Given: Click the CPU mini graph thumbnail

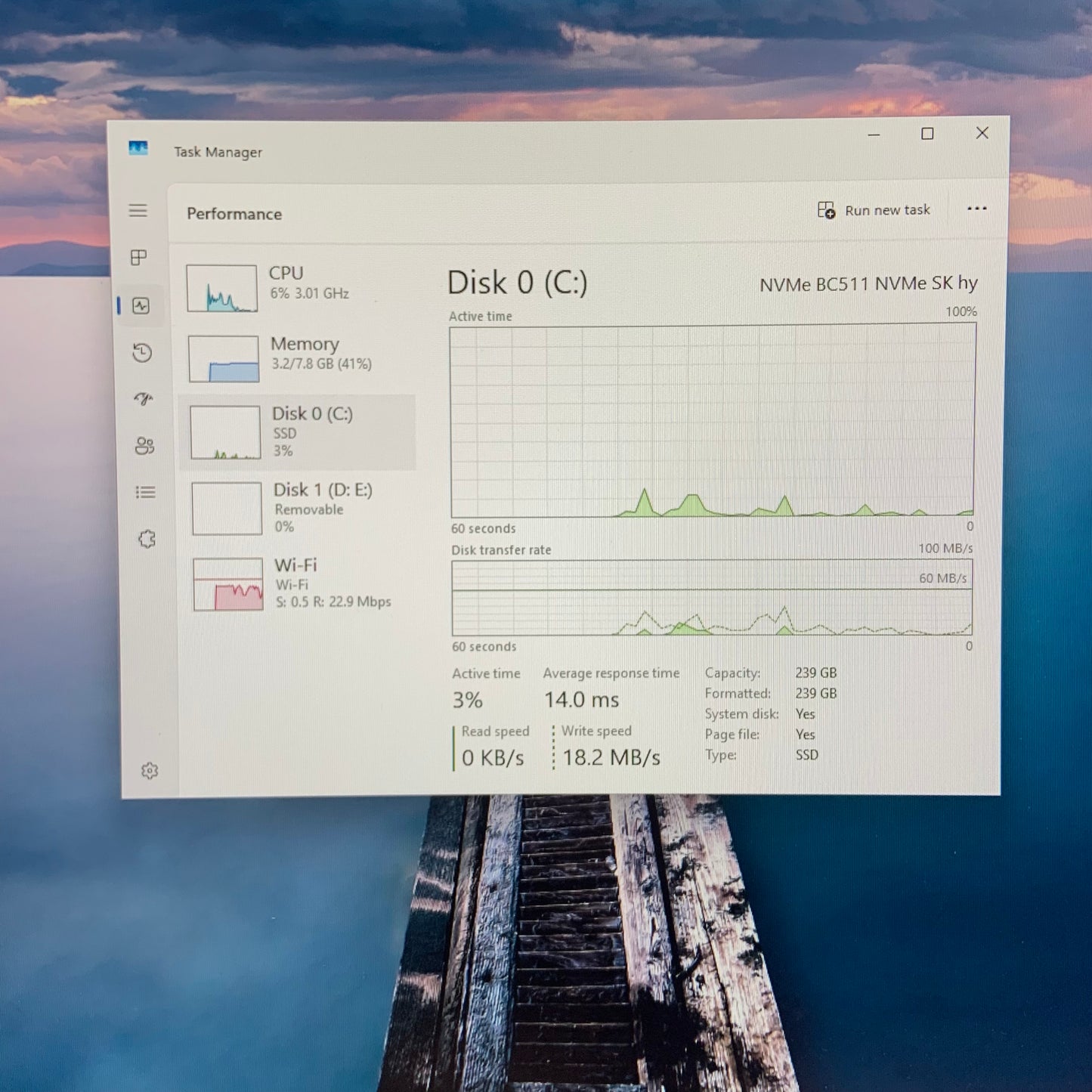Looking at the screenshot, I should click(223, 287).
